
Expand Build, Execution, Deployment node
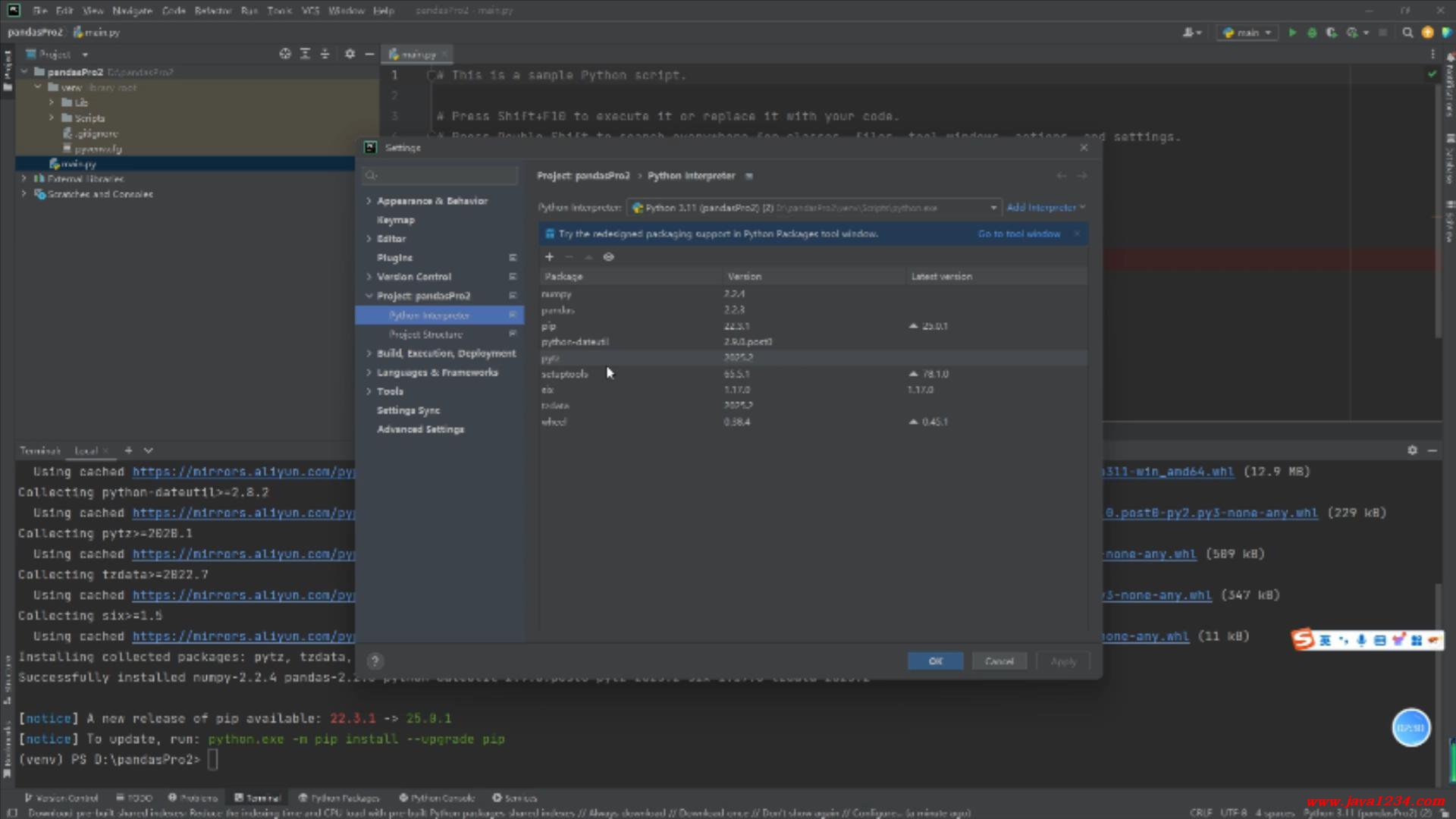click(369, 353)
